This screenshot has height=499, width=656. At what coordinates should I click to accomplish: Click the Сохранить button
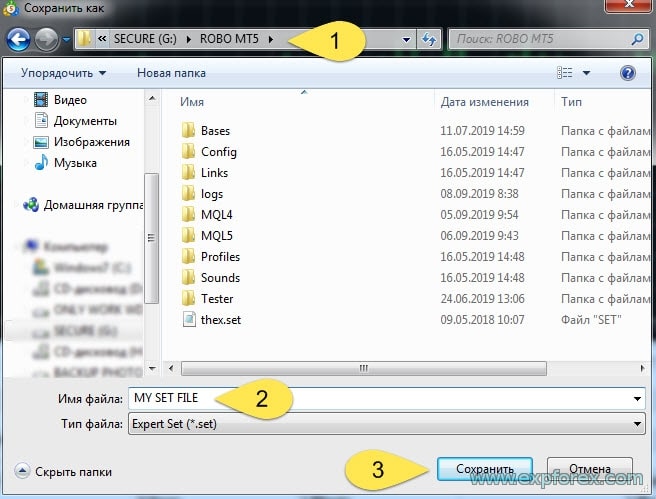click(x=485, y=469)
